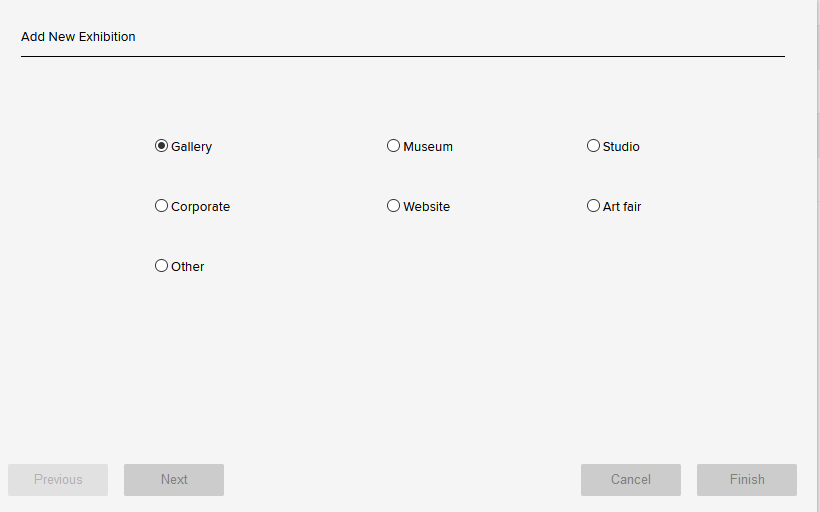Pick the Corporate radio button
The width and height of the screenshot is (820, 512).
[x=161, y=206]
